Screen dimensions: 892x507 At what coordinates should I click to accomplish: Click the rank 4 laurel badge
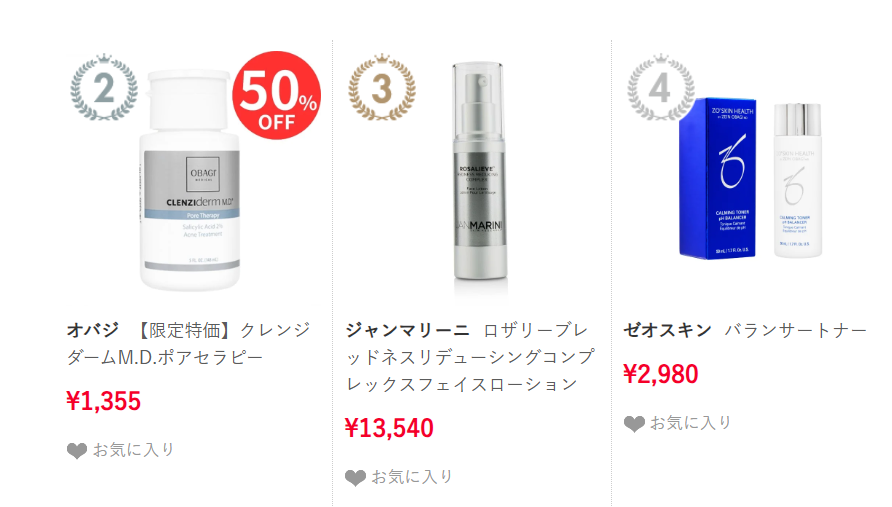pos(660,87)
